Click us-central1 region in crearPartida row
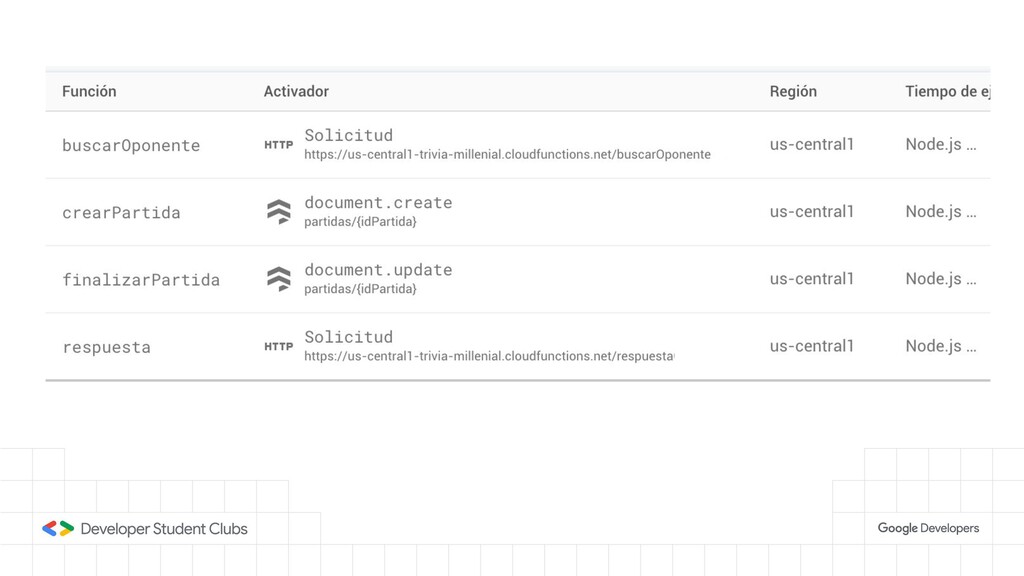Screen dimensions: 1024x576 click(811, 211)
